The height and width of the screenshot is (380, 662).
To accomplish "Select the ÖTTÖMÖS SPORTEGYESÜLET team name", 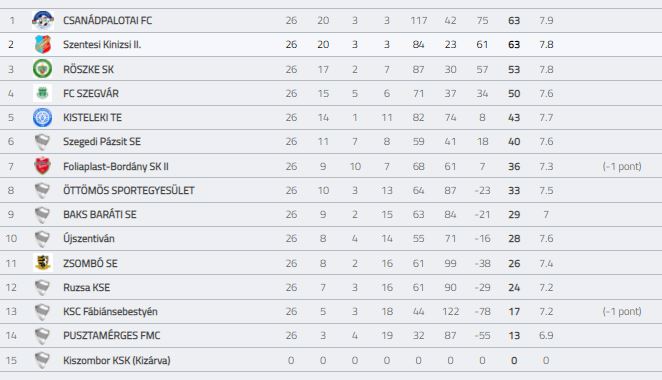I will click(x=129, y=190).
